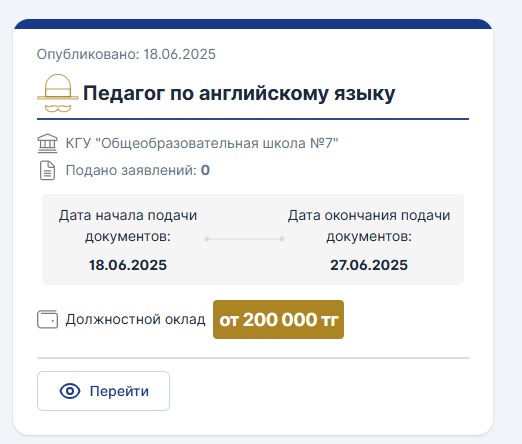Click the gold от 200 000 тг badge

[278, 320]
